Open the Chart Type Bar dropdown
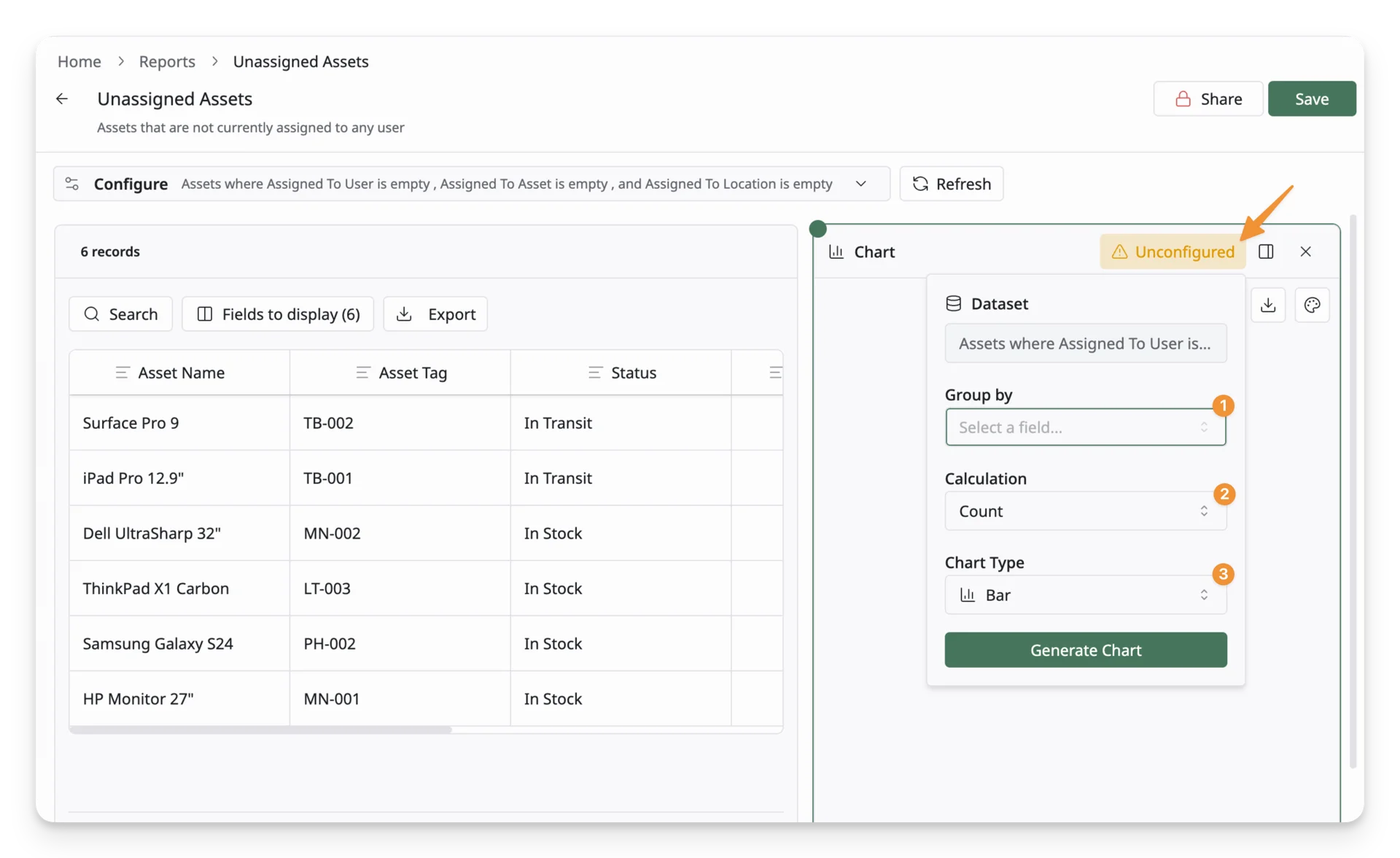 tap(1085, 595)
